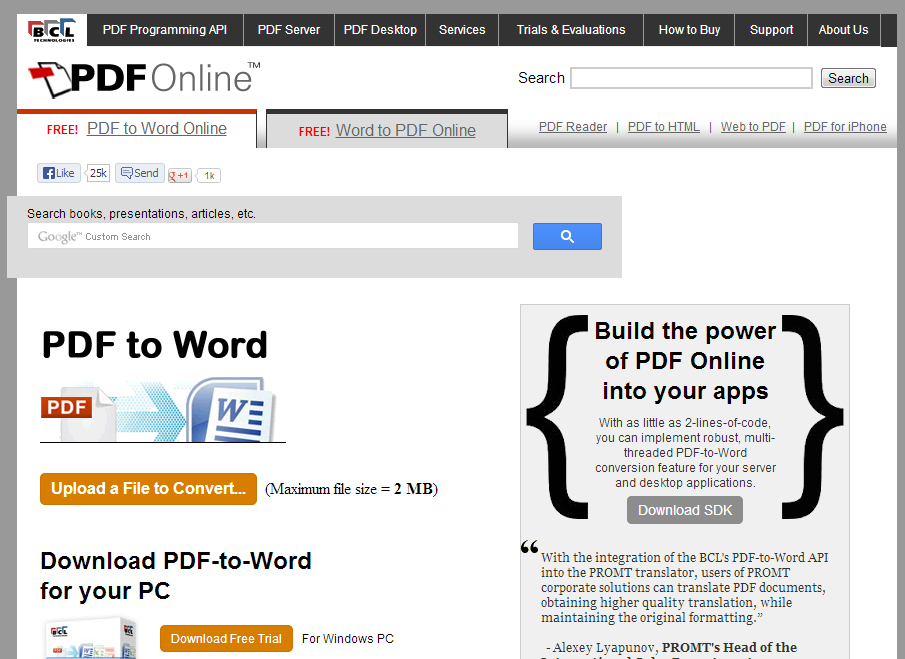Click the Download SDK button
Image resolution: width=905 pixels, height=659 pixels.
[685, 510]
